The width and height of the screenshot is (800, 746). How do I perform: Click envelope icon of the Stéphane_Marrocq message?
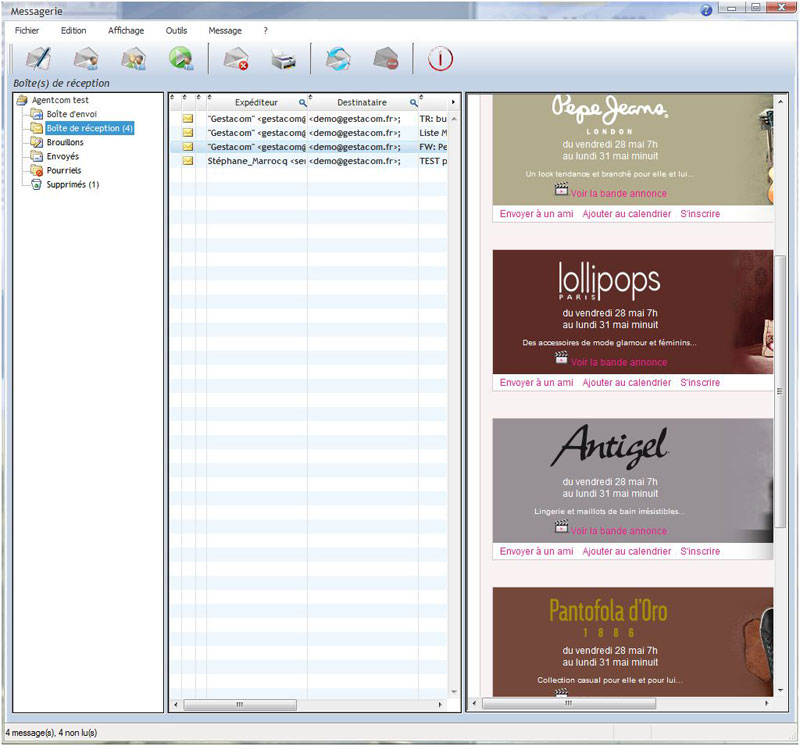point(188,161)
